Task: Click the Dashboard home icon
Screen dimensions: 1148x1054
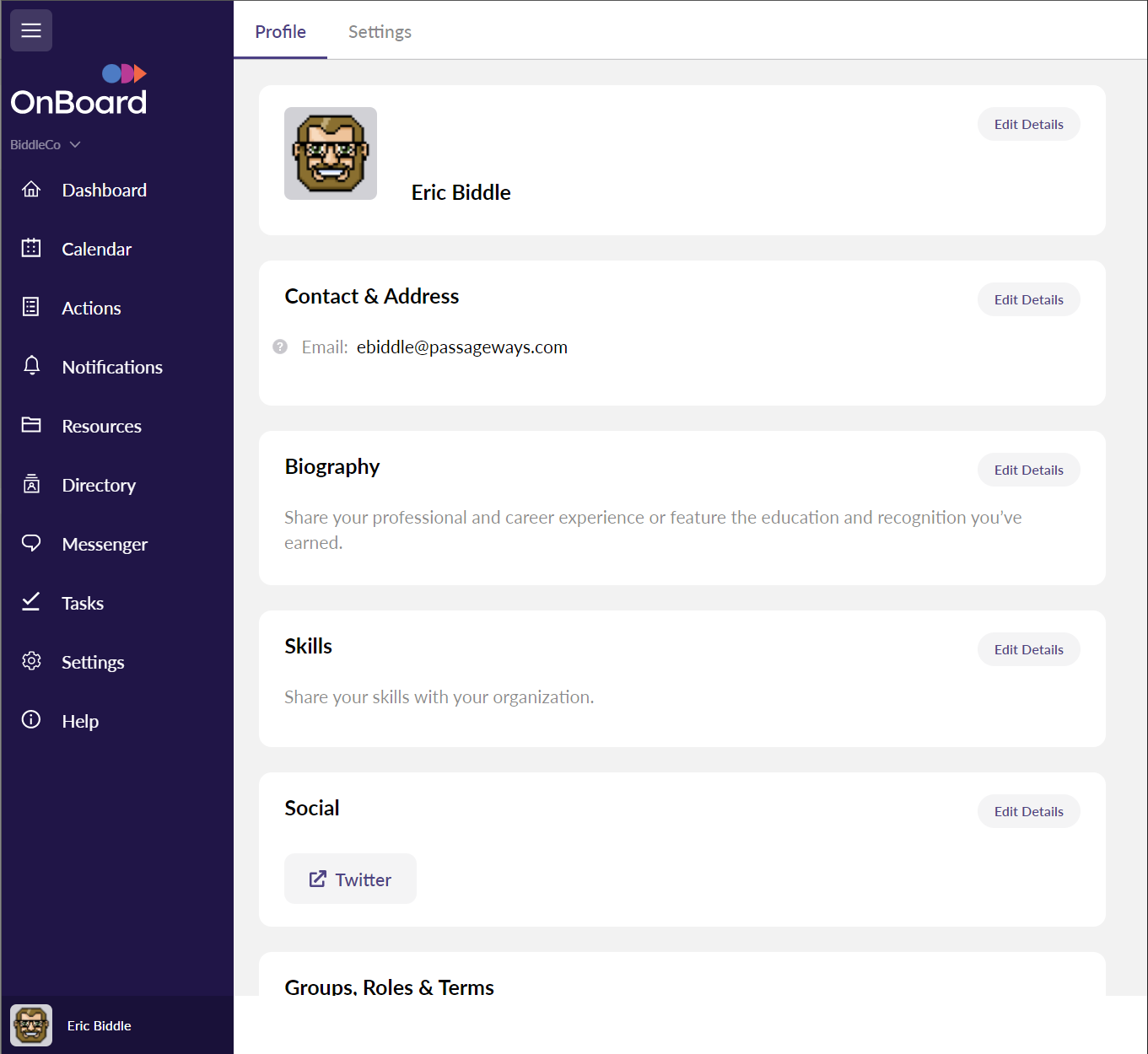Action: 31,189
